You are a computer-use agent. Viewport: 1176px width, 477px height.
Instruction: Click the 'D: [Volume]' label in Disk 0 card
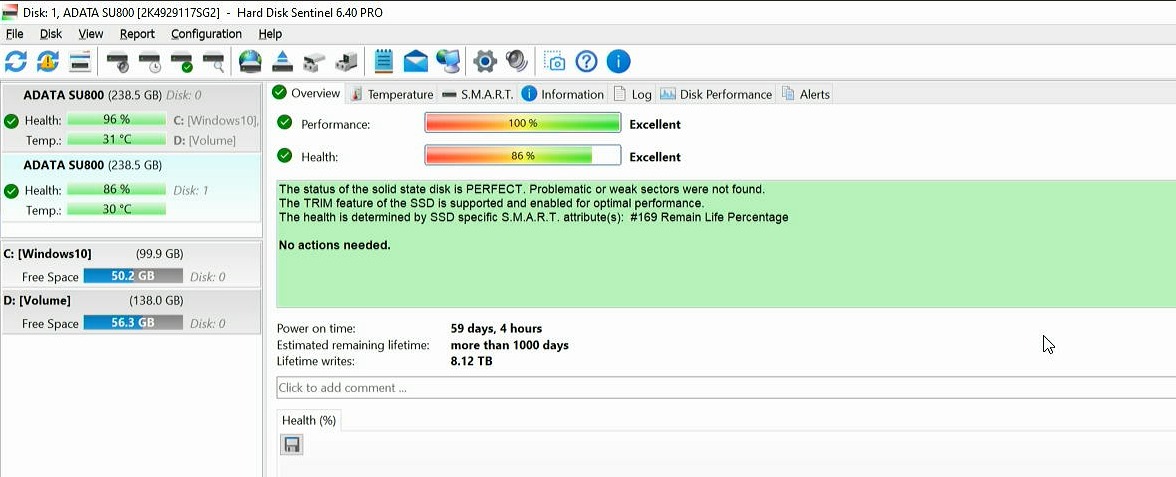pos(204,140)
